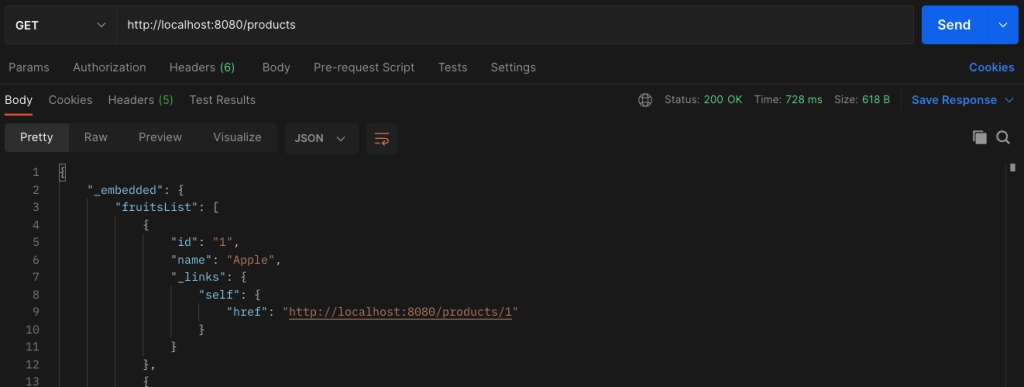Open search in response body
1024x387 pixels.
(x=1003, y=137)
